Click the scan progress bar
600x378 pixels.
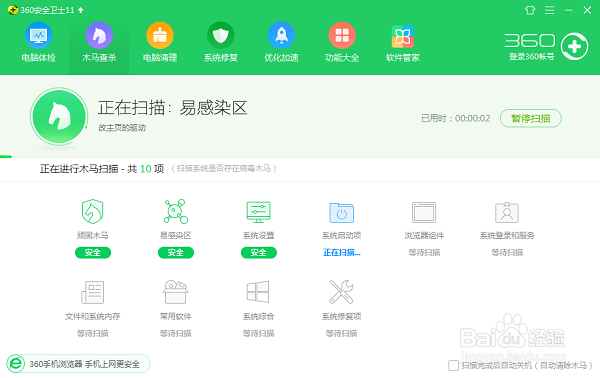pos(300,156)
